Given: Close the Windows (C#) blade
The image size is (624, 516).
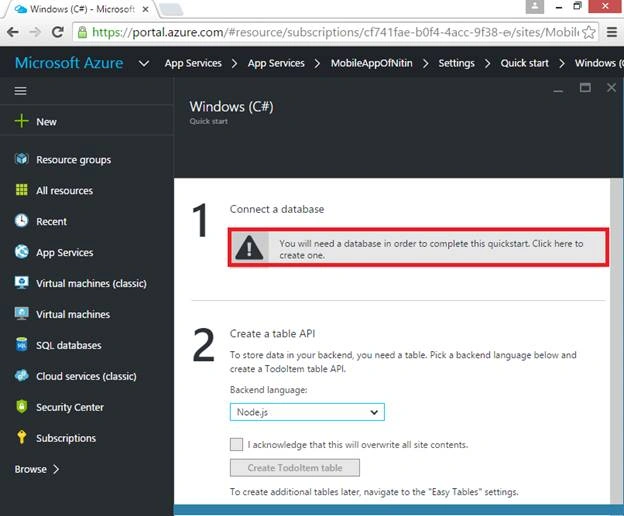Looking at the screenshot, I should (611, 88).
